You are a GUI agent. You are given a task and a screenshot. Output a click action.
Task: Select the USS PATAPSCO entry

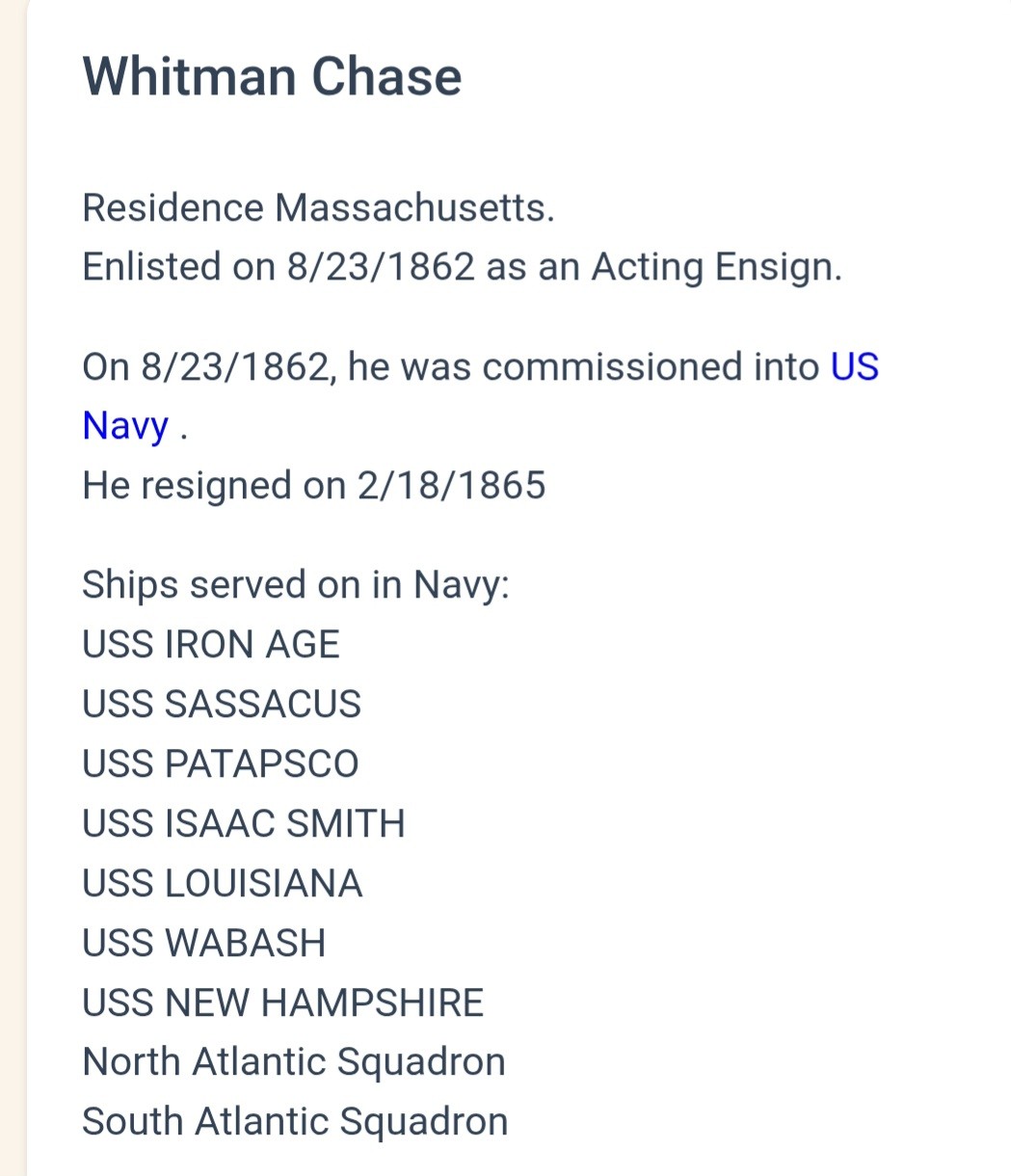[x=221, y=764]
